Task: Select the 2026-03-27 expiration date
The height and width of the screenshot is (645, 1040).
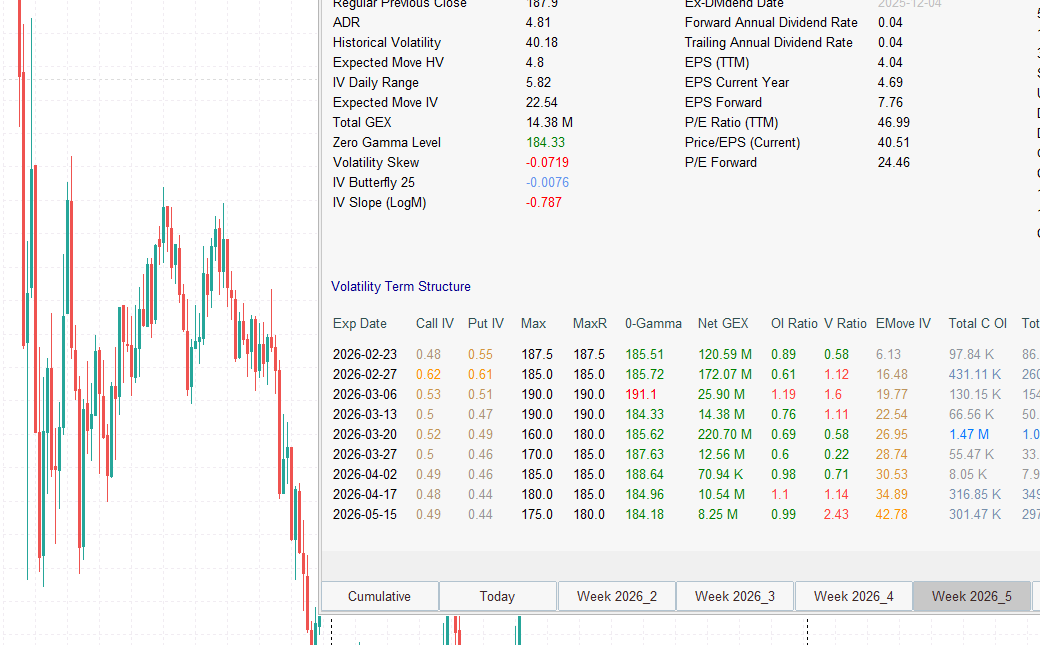Action: tap(365, 454)
